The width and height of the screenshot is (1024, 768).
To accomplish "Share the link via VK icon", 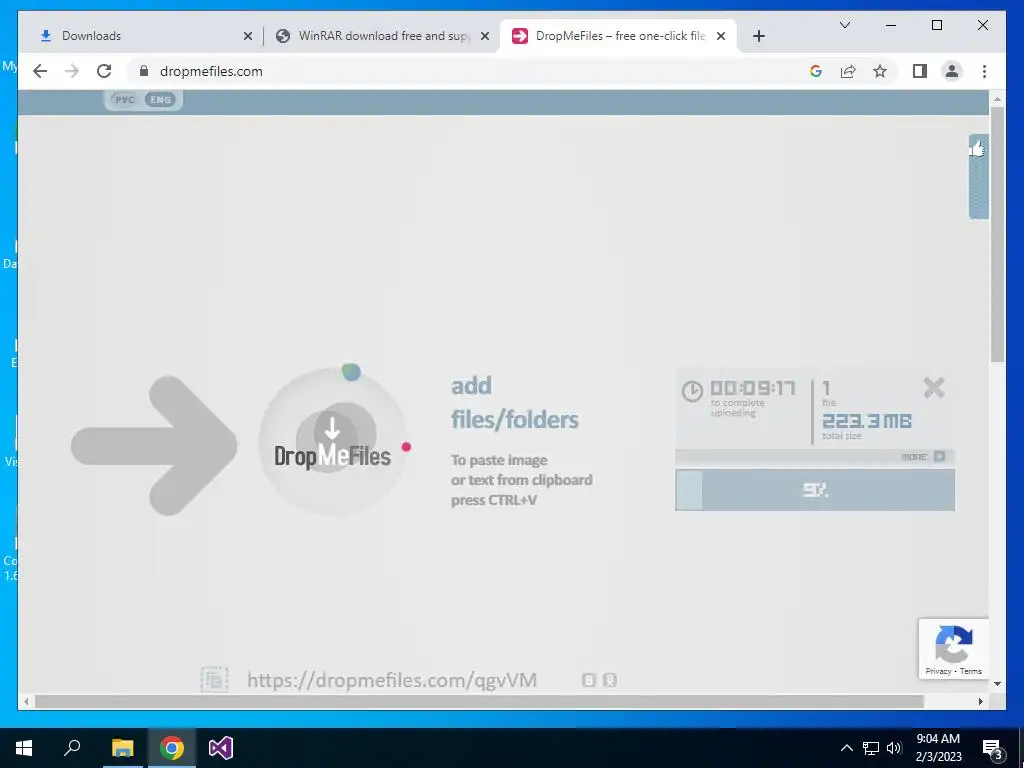I will tap(588, 680).
